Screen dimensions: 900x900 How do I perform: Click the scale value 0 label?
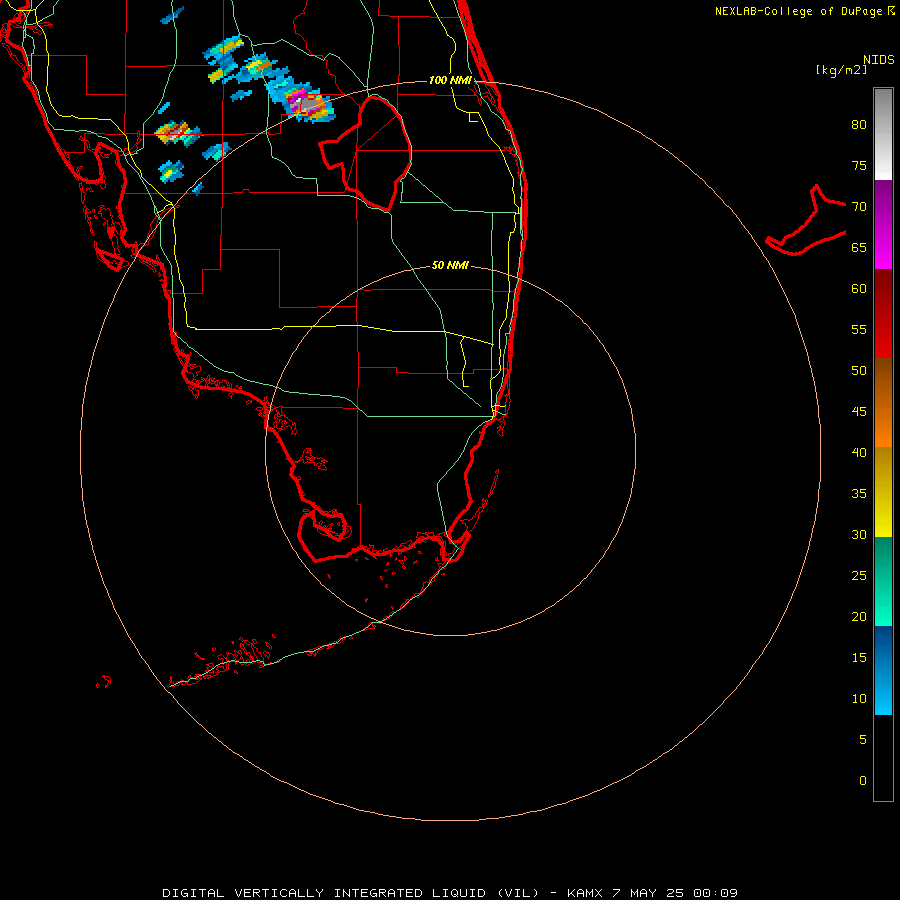point(863,781)
